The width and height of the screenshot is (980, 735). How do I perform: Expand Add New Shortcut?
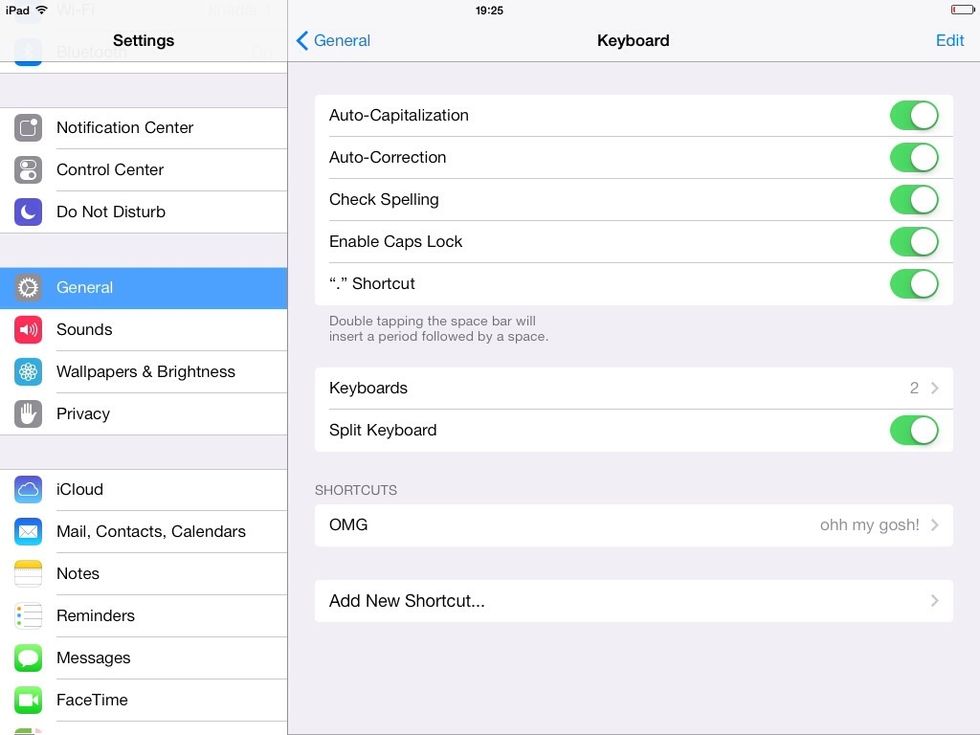click(x=633, y=601)
